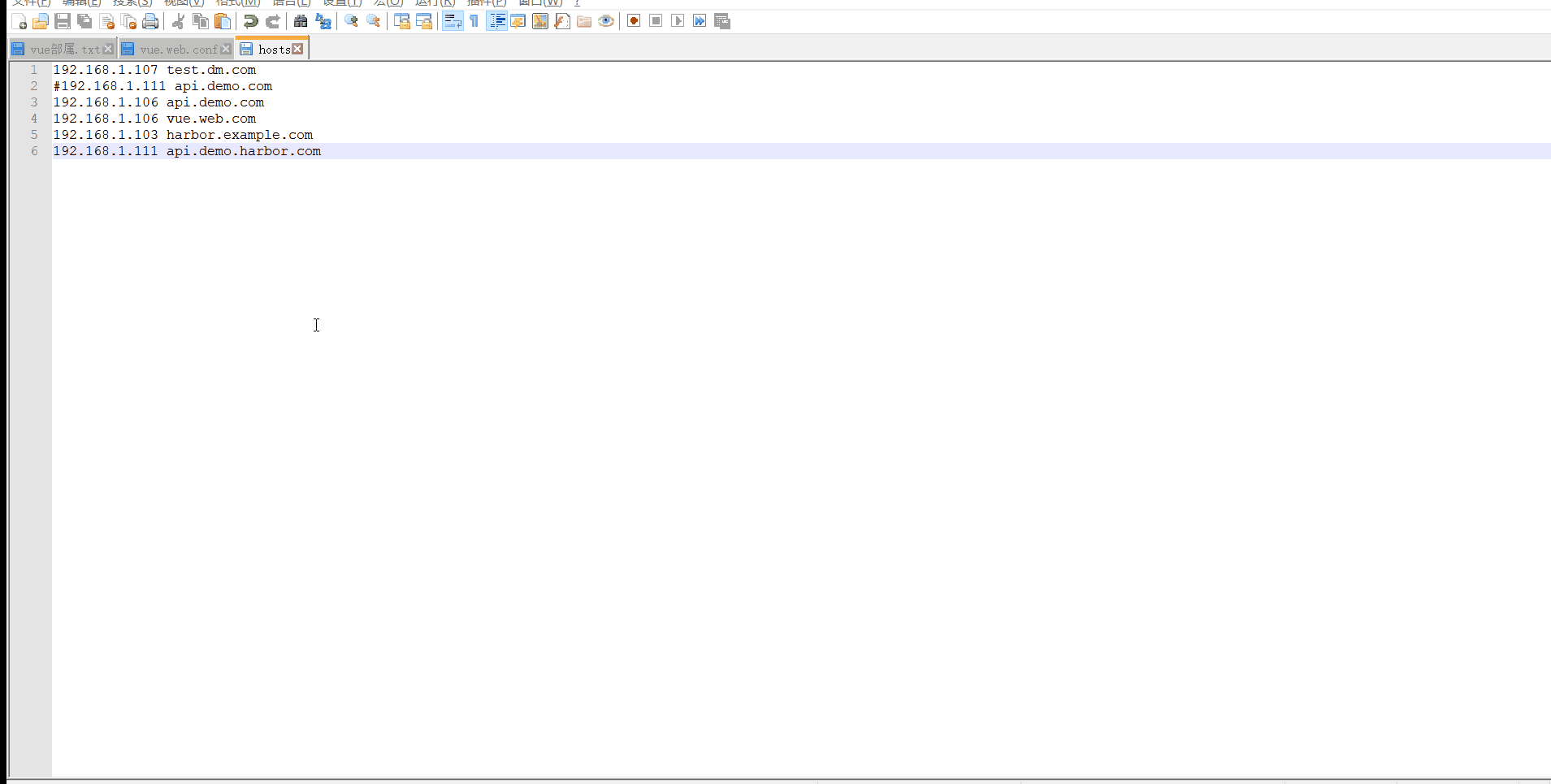Toggle synchronized vertical scrolling
This screenshot has height=784, width=1551.
[x=402, y=21]
